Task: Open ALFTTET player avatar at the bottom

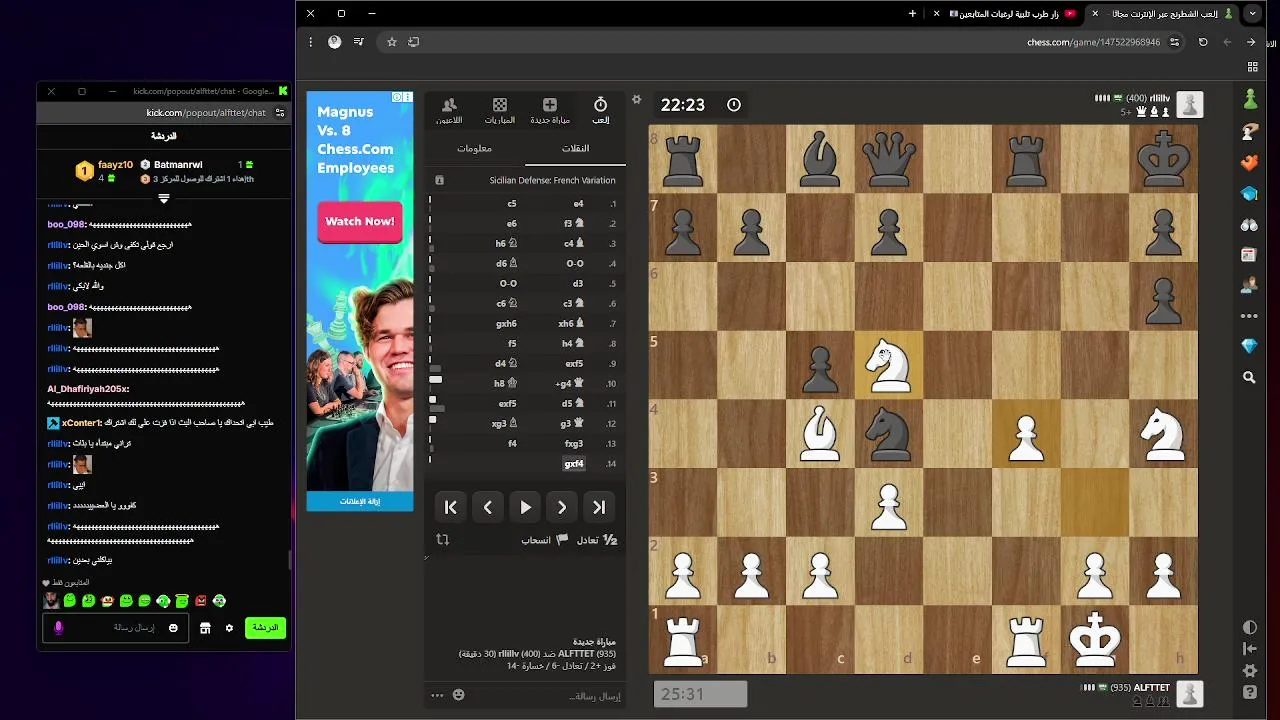Action: pyautogui.click(x=1189, y=693)
